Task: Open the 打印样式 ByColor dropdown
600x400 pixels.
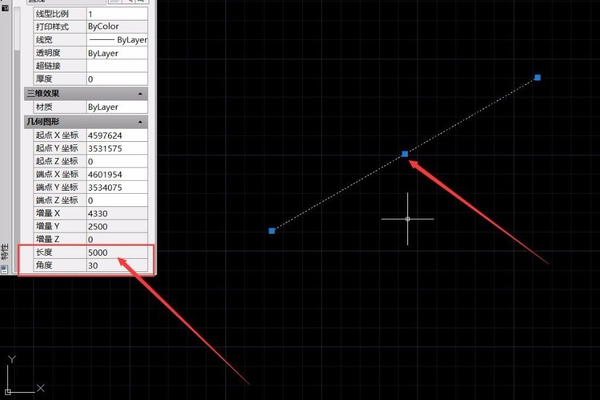Action: [x=118, y=27]
